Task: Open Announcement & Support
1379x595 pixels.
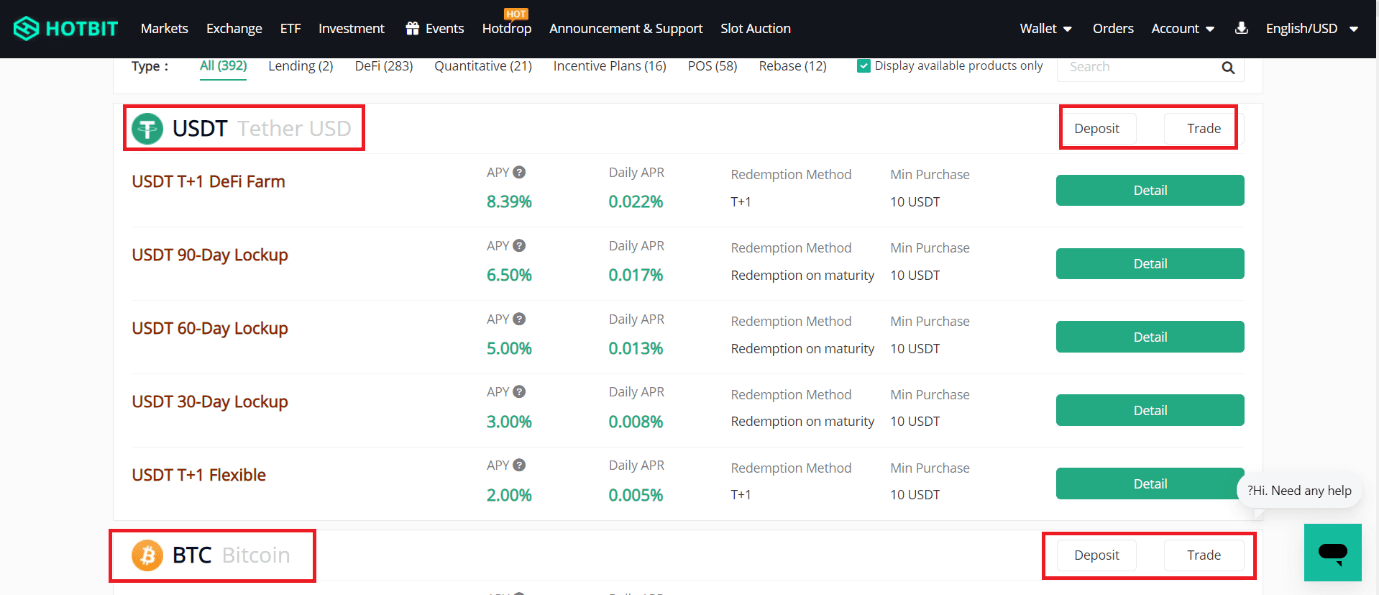Action: point(626,28)
